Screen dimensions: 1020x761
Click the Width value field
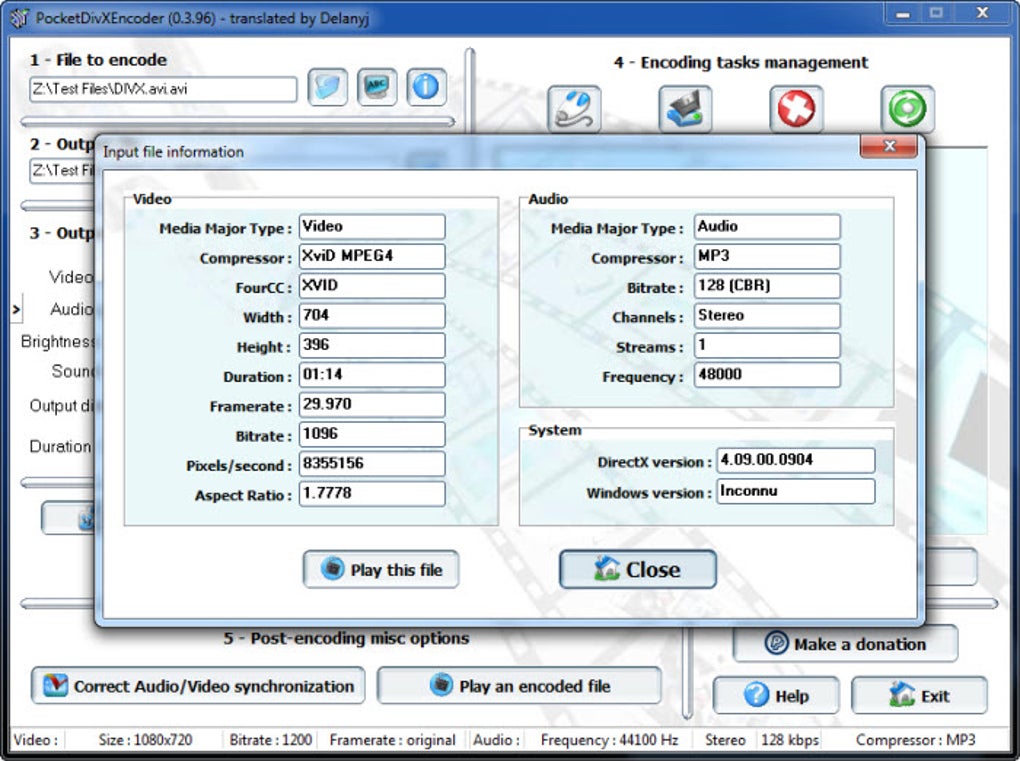tap(370, 315)
